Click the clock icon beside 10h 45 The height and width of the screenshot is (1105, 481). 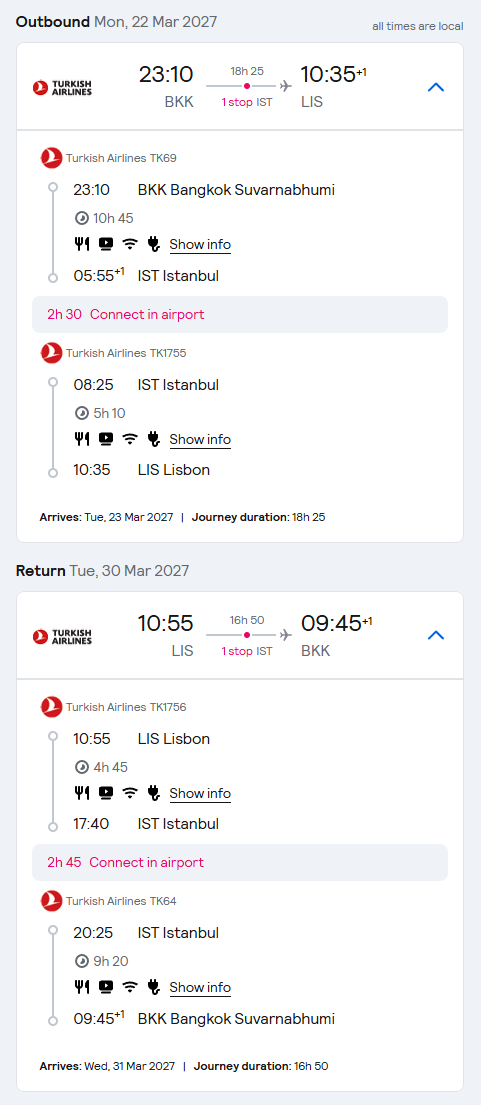tap(81, 218)
